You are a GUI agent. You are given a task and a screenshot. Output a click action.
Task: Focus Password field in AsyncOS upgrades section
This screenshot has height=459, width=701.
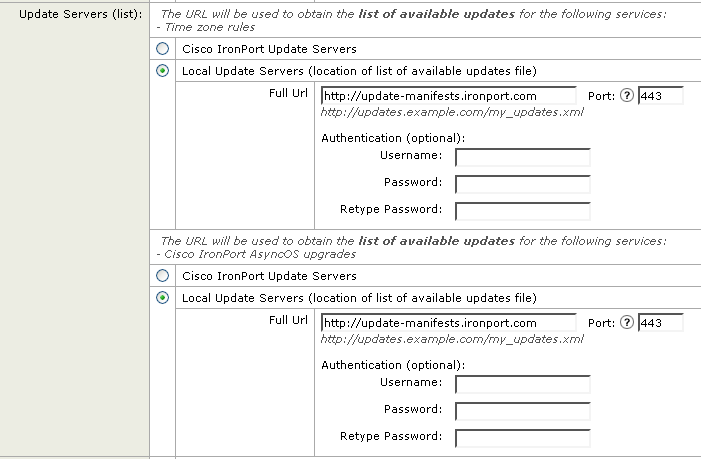click(x=523, y=411)
